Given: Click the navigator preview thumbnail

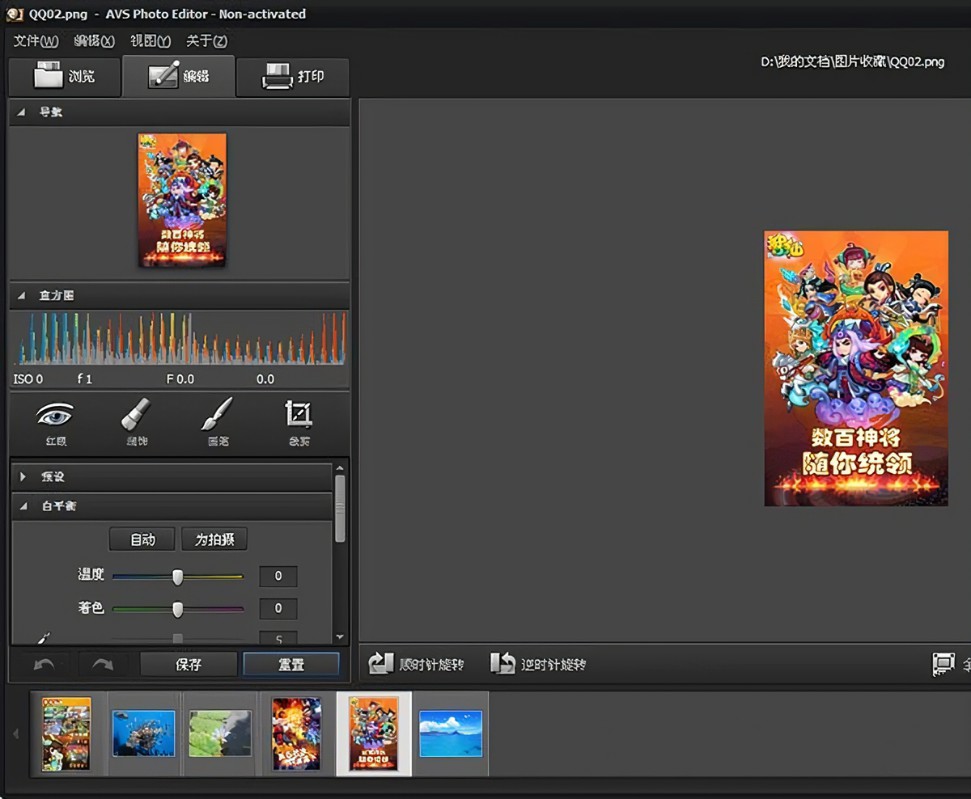Looking at the screenshot, I should pos(182,200).
